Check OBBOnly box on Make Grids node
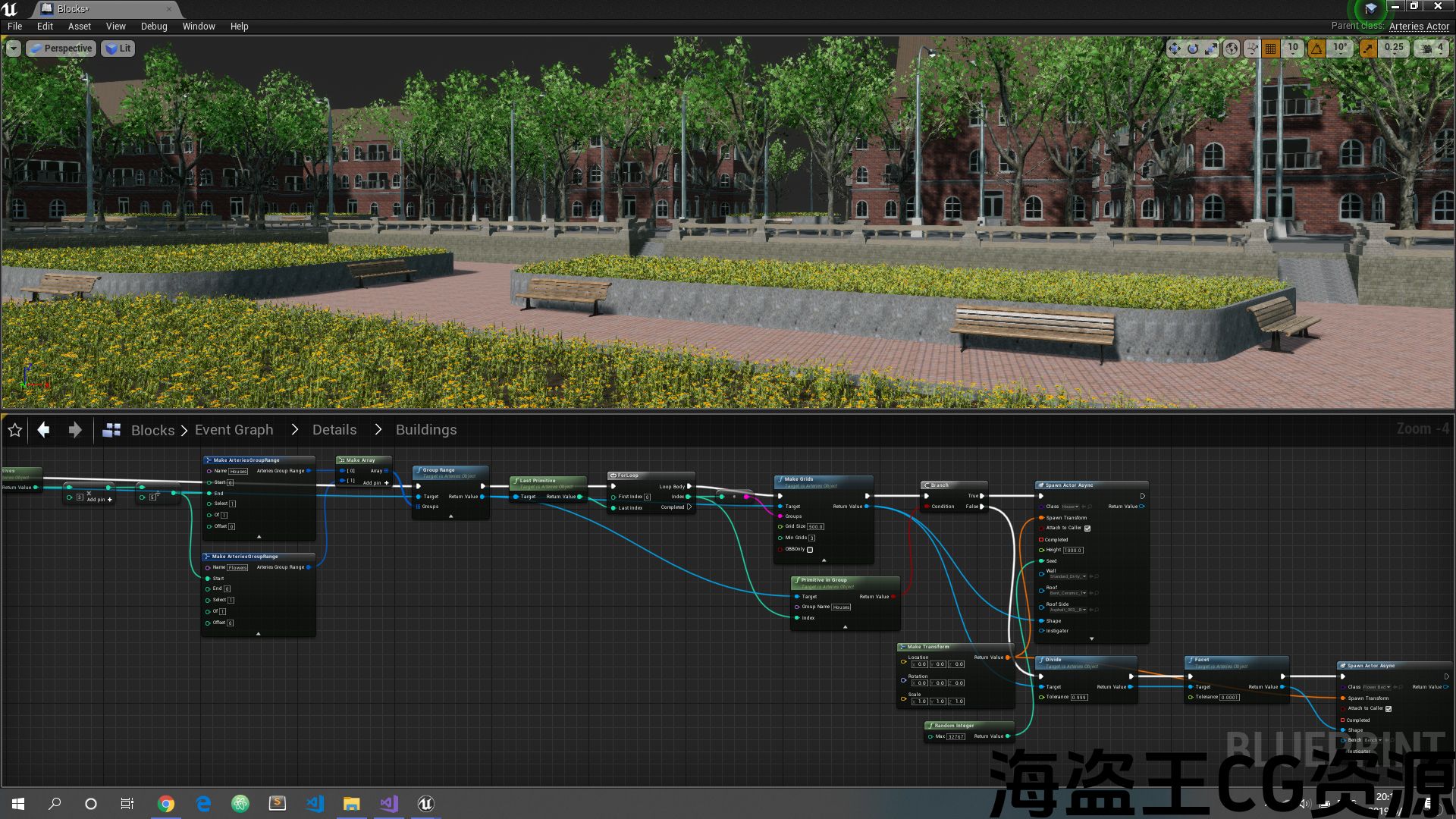Screen dimensions: 1456x819 (810, 550)
